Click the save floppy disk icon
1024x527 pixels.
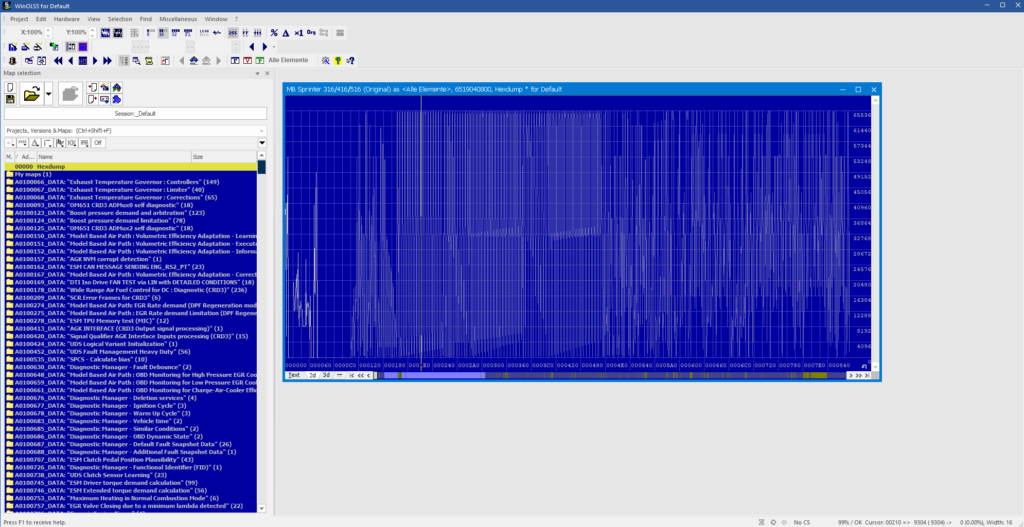[10, 99]
